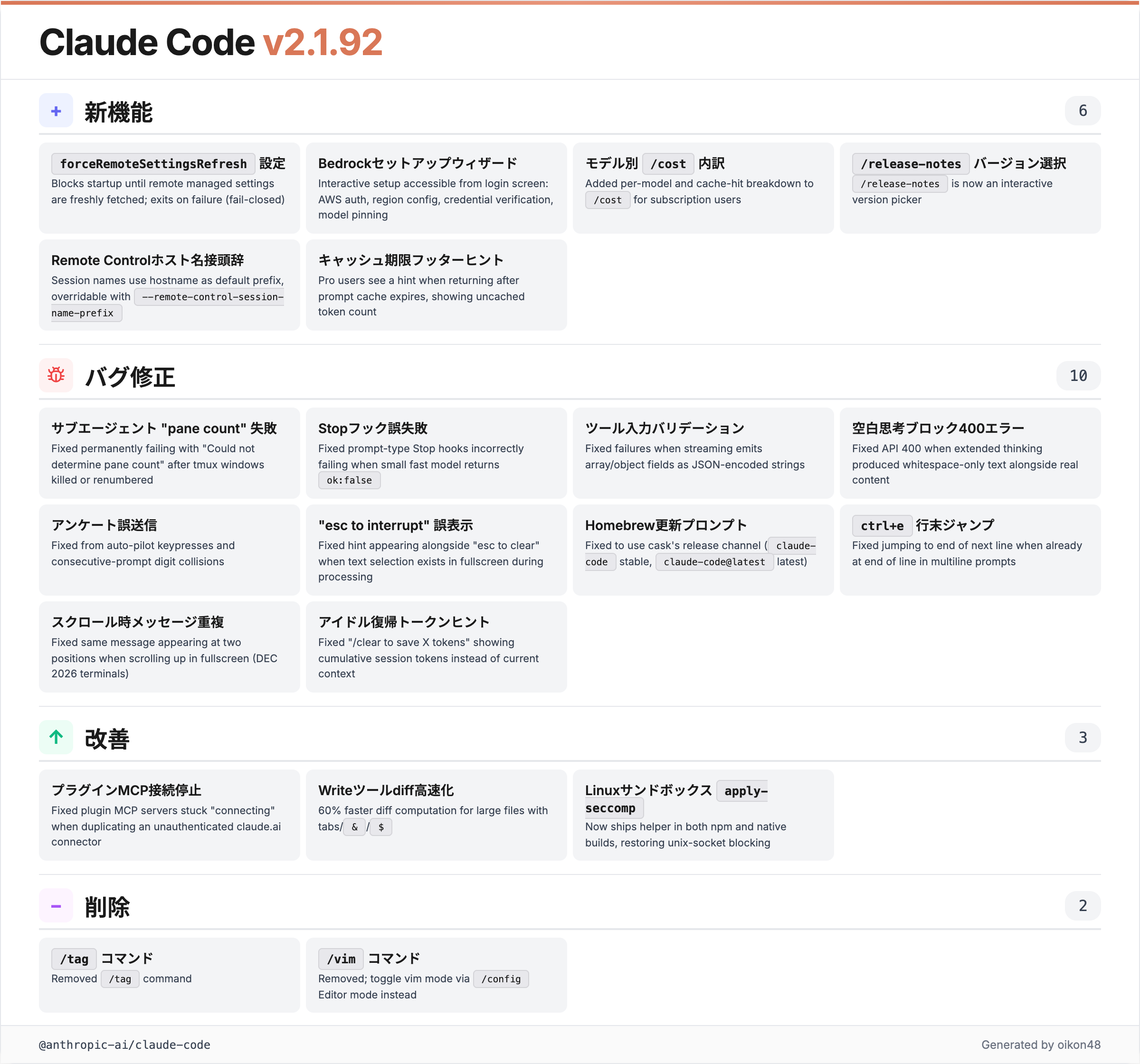Click the claude-code@latest code tag
1140x1064 pixels.
[x=714, y=562]
